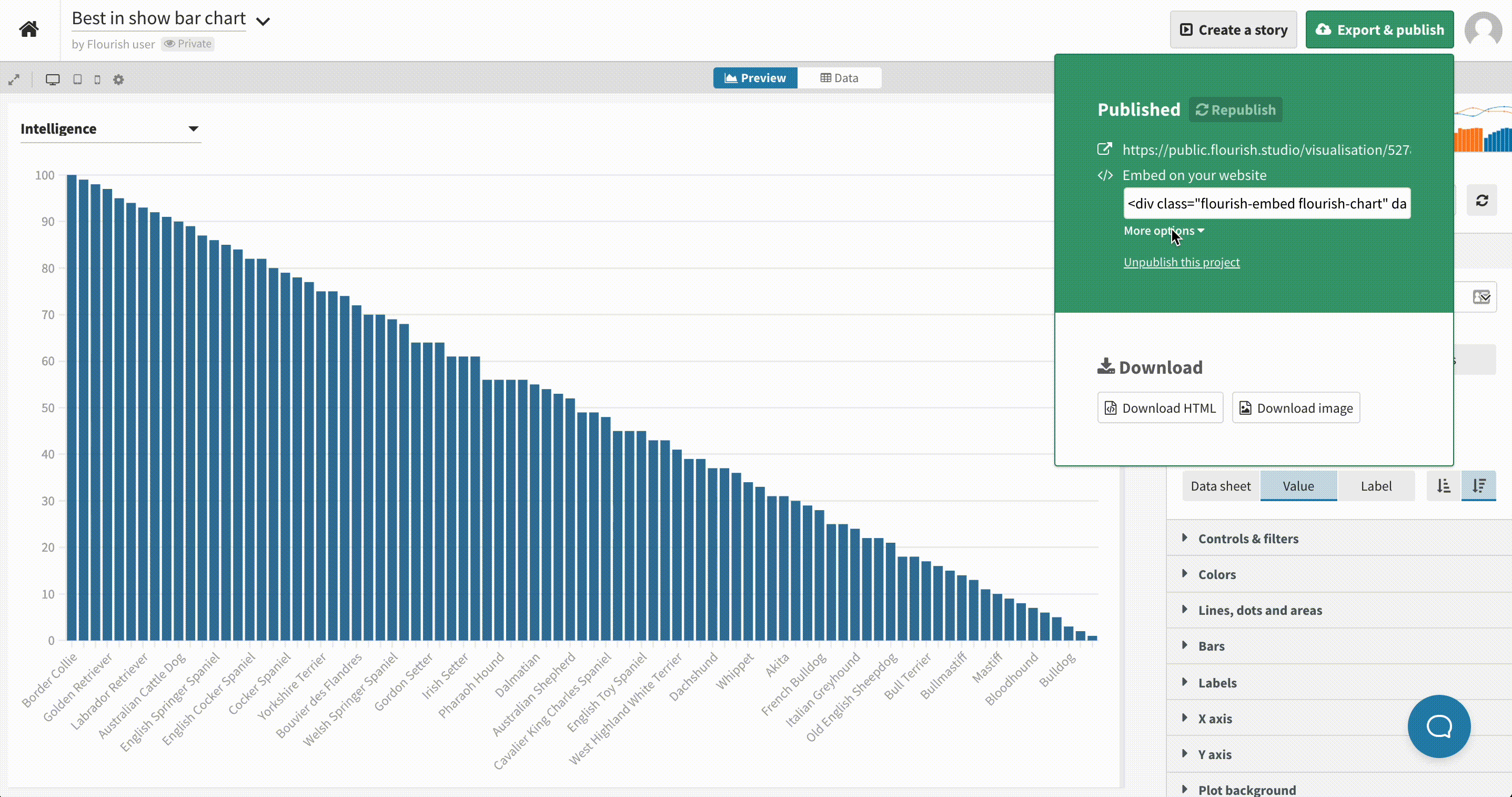1512x797 pixels.
Task: Select tablet preview icon
Action: (77, 79)
